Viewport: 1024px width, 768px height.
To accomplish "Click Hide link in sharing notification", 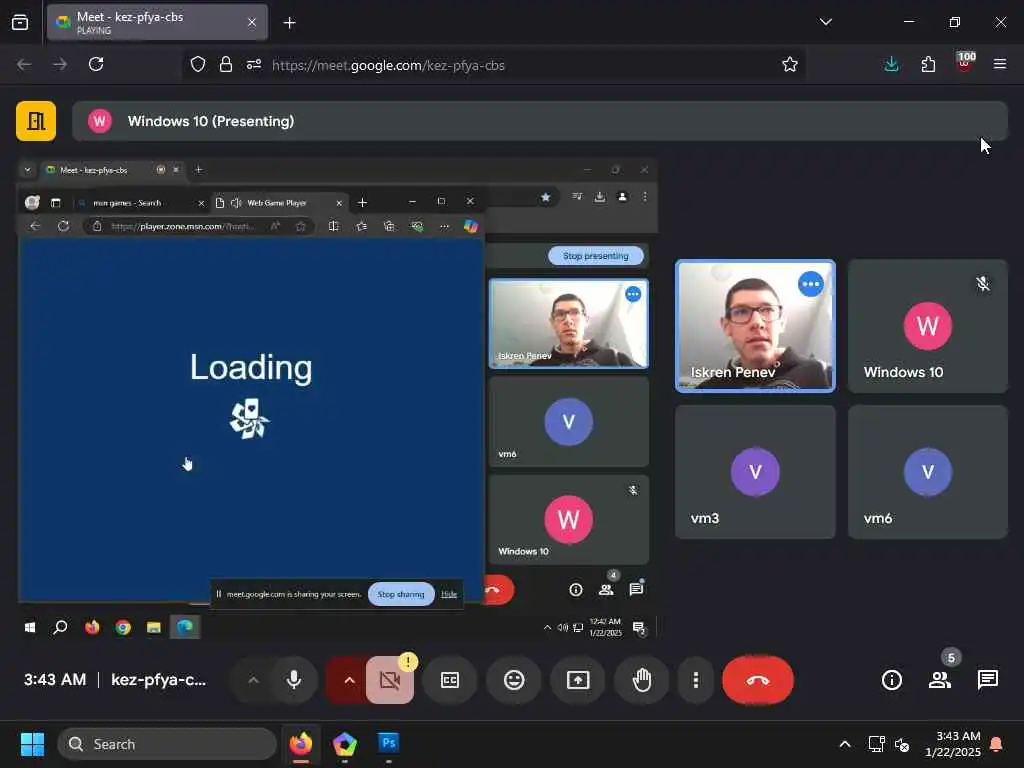I will point(449,594).
